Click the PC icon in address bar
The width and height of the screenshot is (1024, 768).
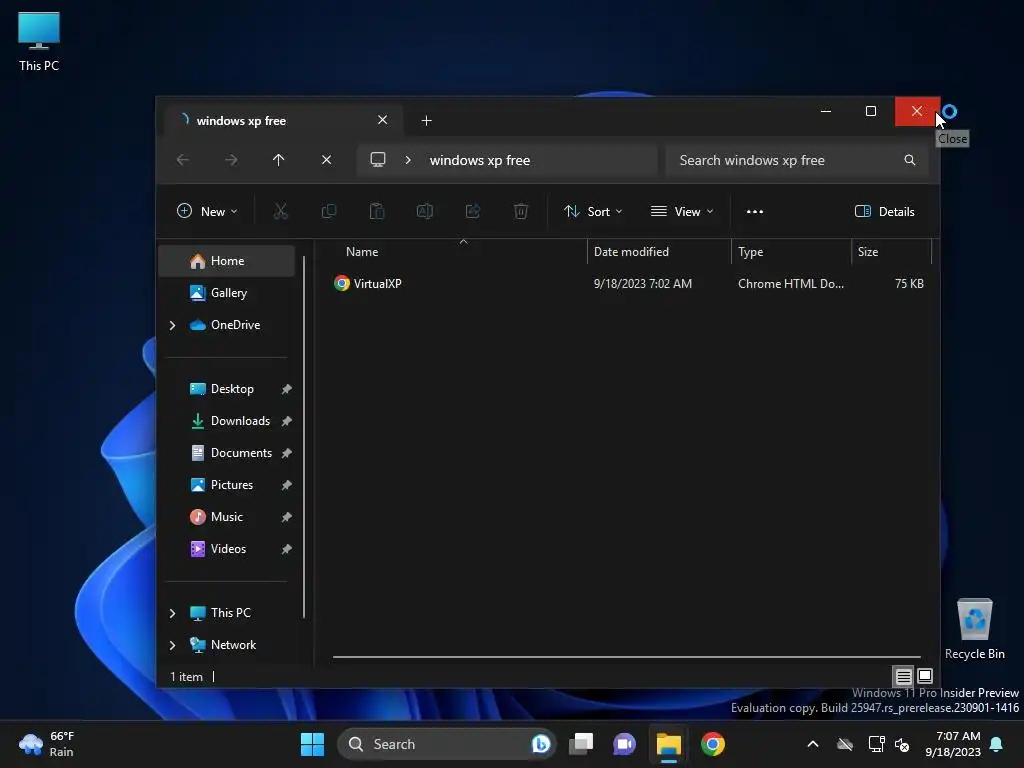pos(377,160)
